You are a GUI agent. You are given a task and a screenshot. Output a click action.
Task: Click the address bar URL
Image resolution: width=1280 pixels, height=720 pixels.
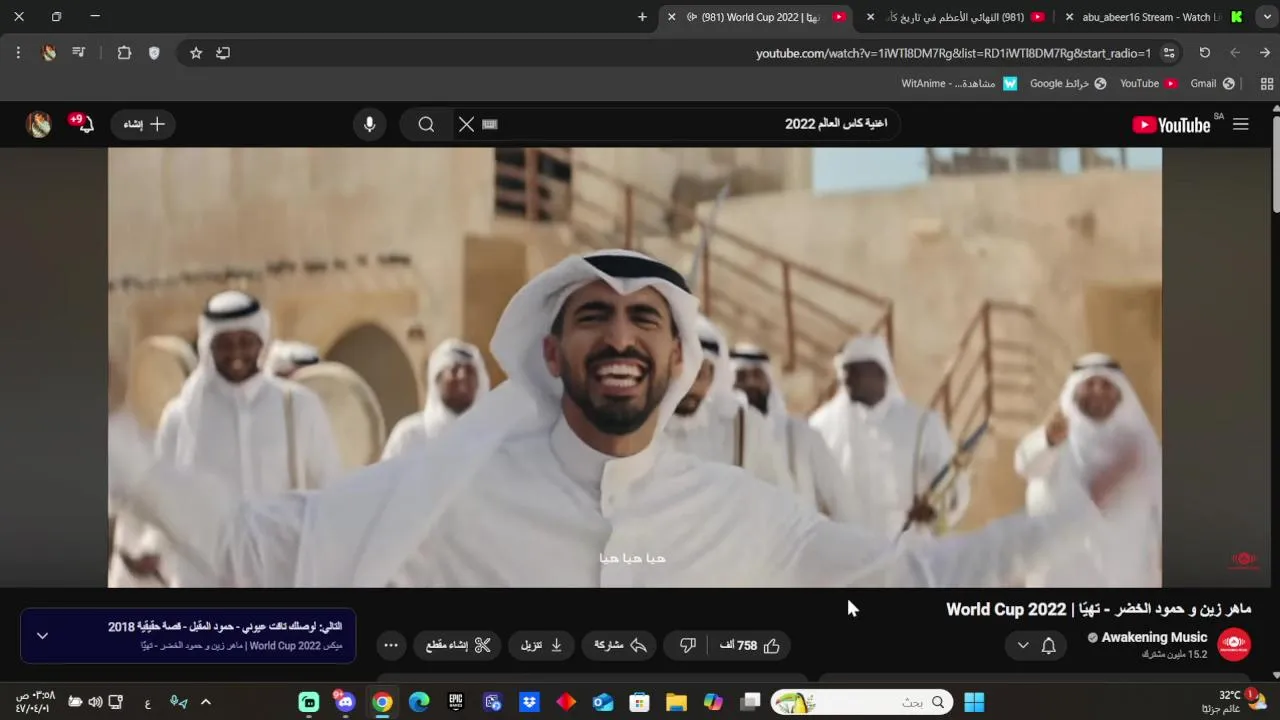point(953,53)
